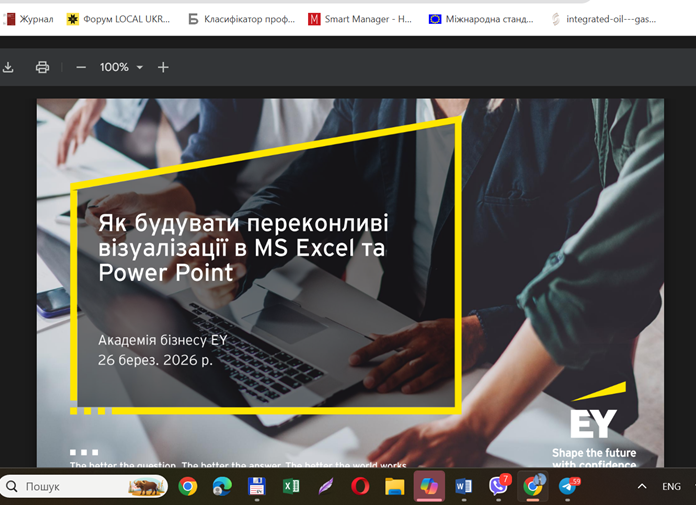Open Viber with 7 notifications
The image size is (696, 505).
(498, 485)
